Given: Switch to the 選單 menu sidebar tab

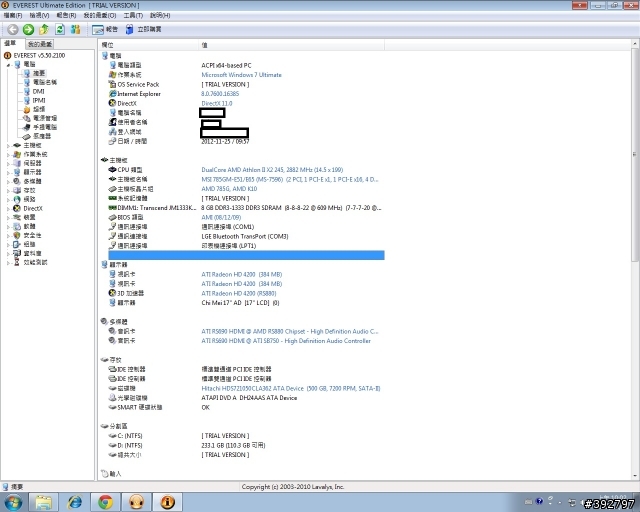Looking at the screenshot, I should click(x=10, y=43).
